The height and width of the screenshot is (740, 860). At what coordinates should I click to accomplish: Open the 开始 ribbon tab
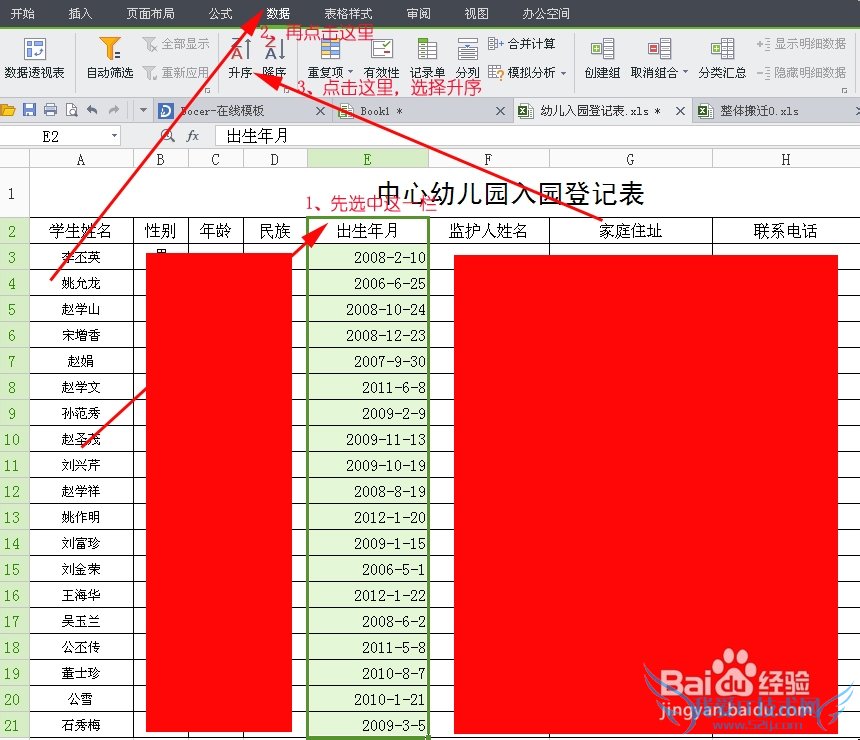22,13
